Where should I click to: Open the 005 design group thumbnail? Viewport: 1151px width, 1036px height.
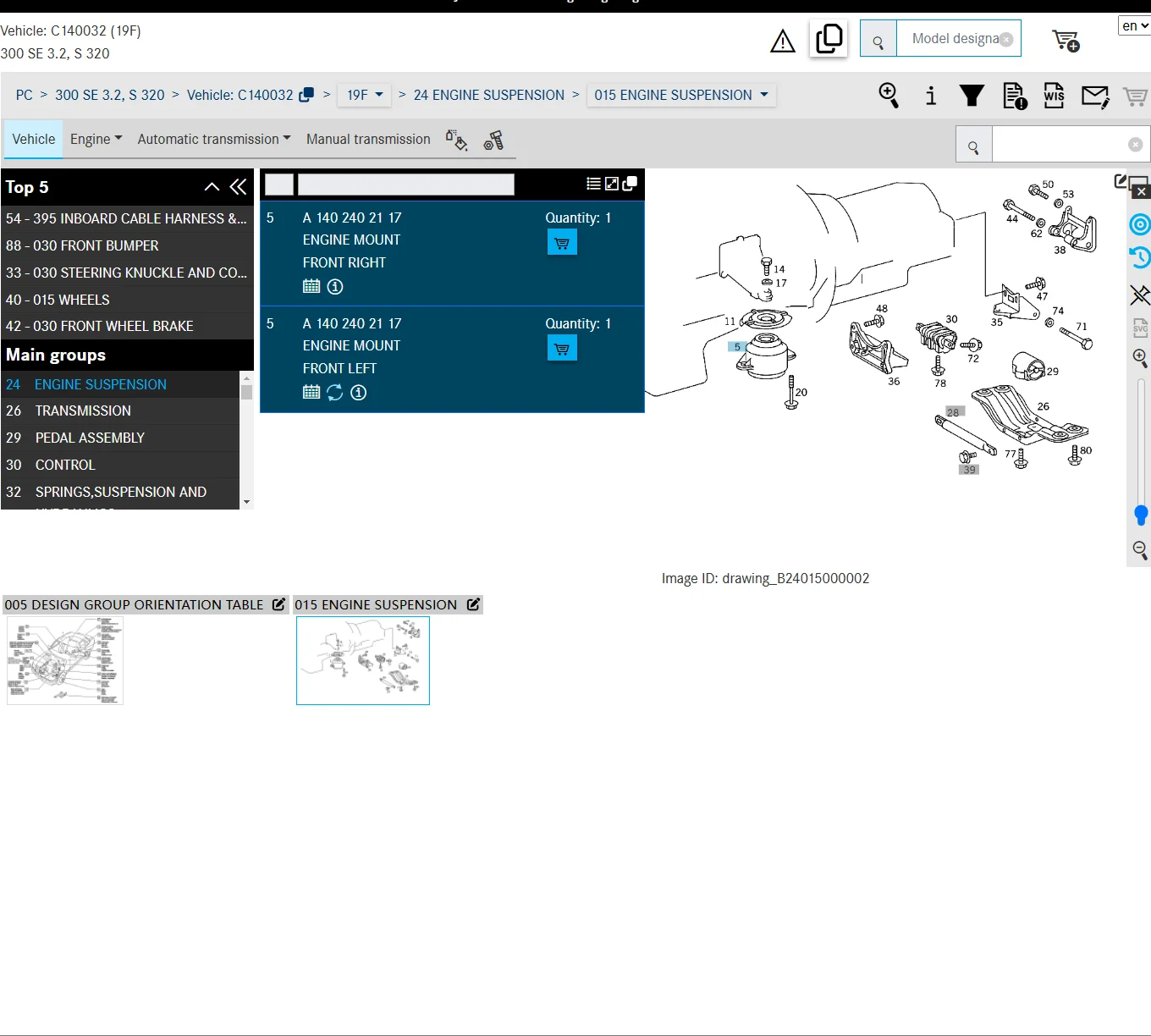(65, 660)
